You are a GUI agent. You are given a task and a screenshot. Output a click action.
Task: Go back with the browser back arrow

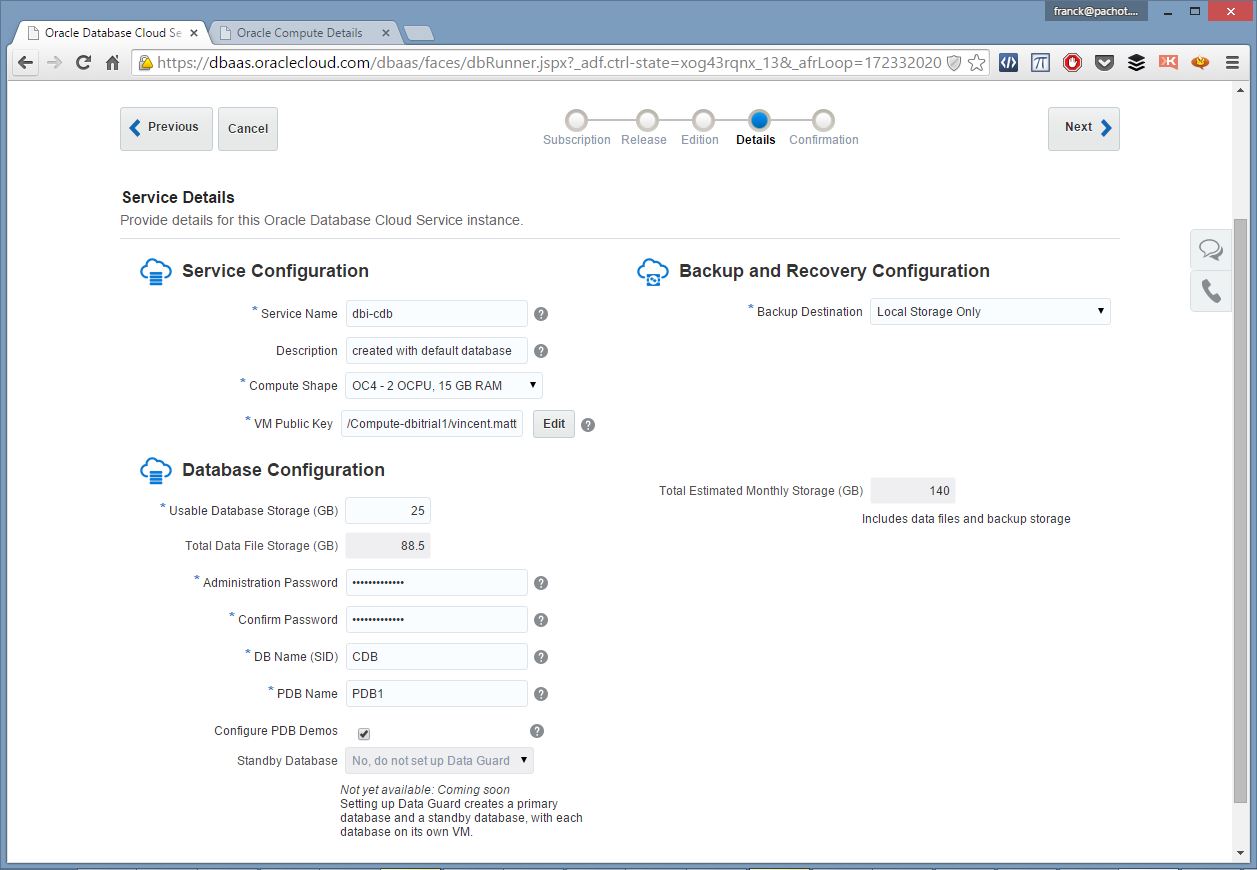(26, 63)
